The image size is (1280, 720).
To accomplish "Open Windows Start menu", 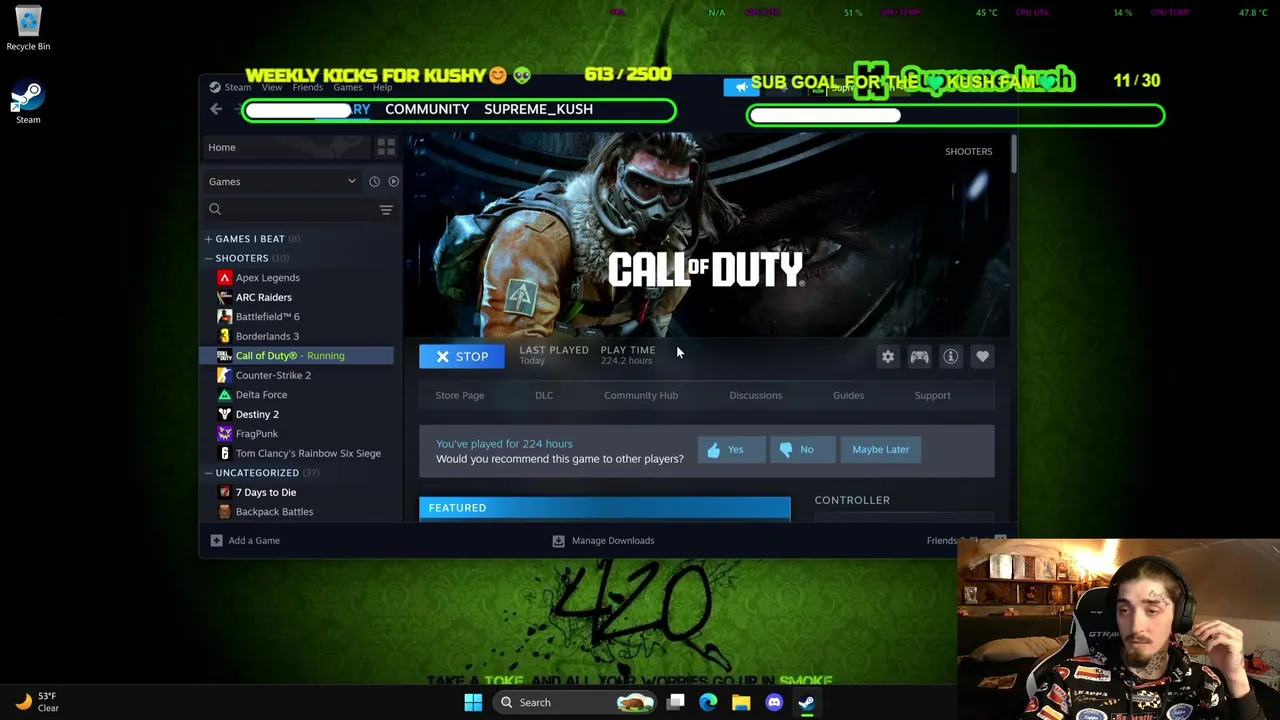I will (473, 702).
